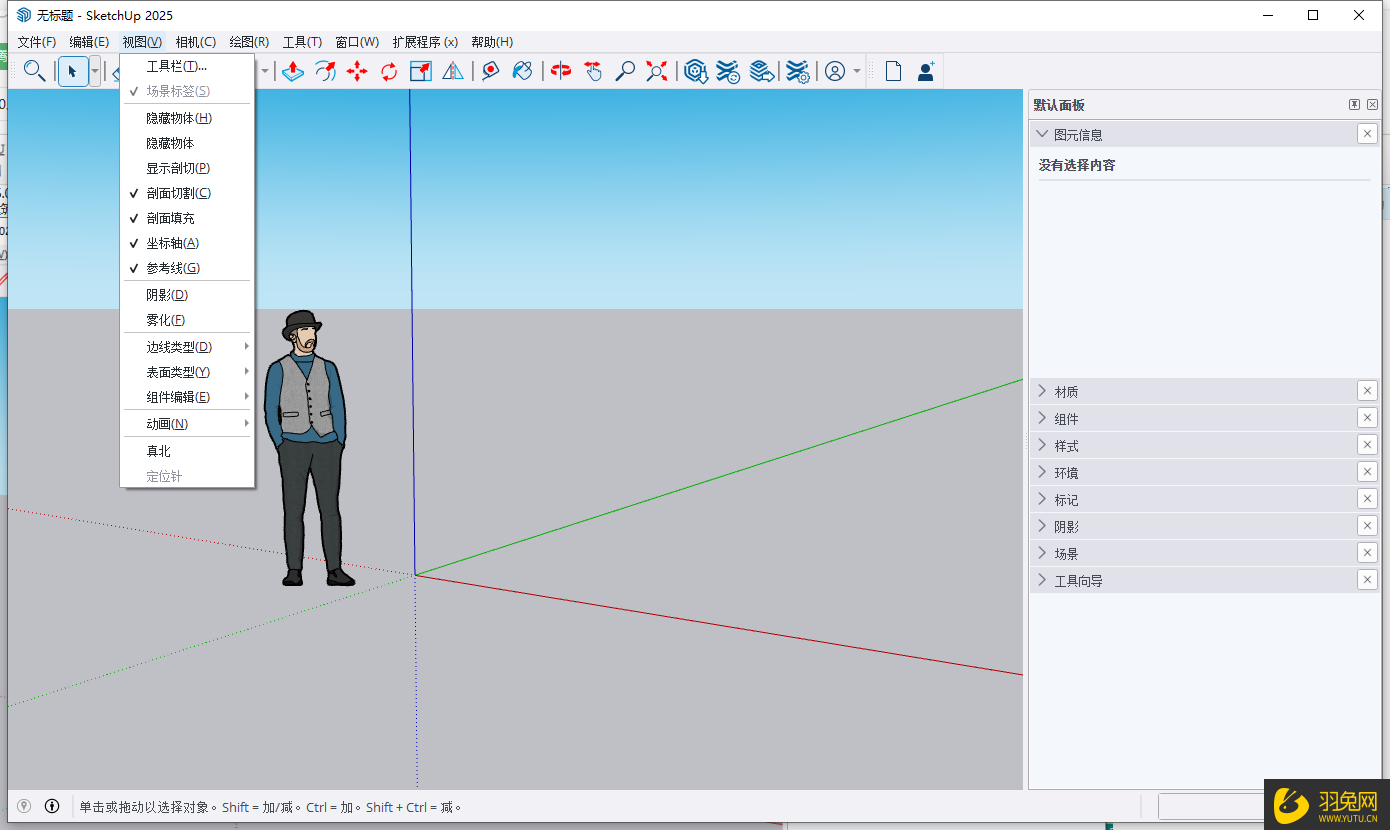Expand the 材质 panel
Image resolution: width=1390 pixels, height=830 pixels.
[1067, 391]
